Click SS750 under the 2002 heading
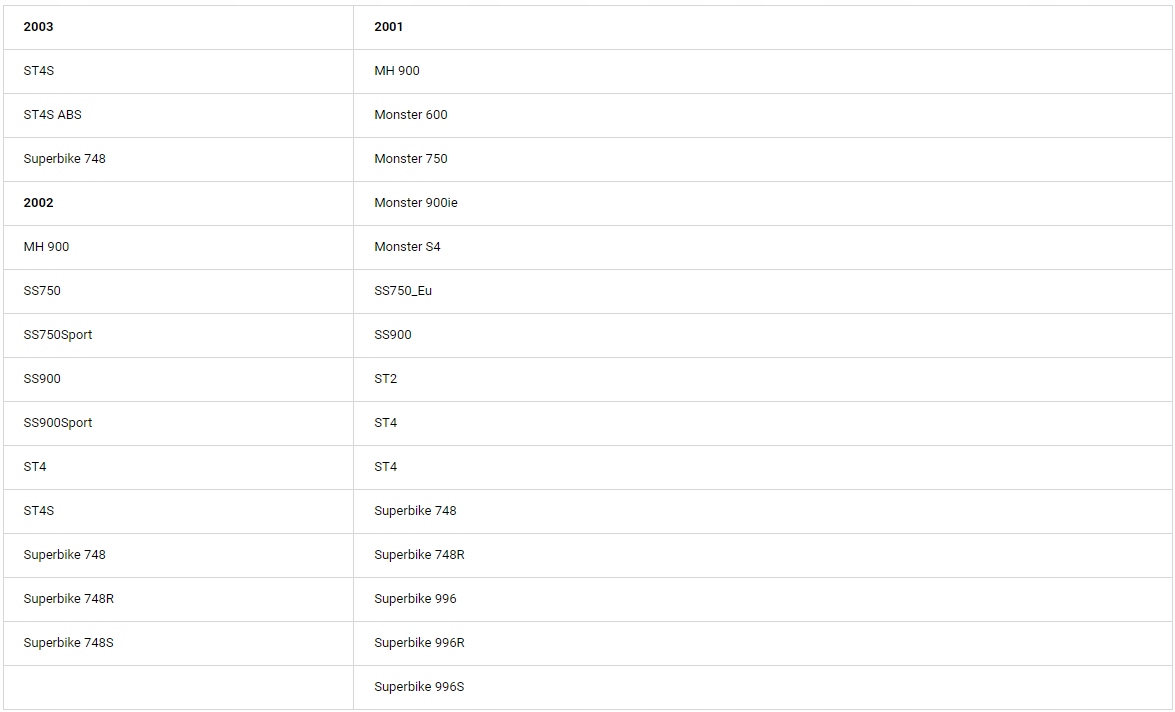The width and height of the screenshot is (1175, 712). (42, 291)
